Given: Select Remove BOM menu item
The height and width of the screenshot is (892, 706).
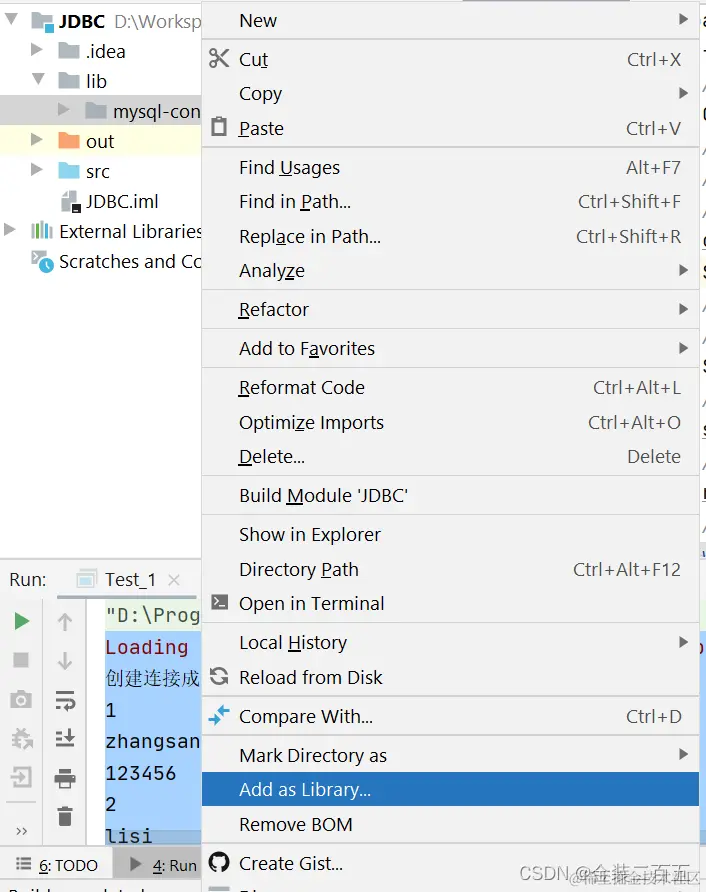Looking at the screenshot, I should (450, 824).
